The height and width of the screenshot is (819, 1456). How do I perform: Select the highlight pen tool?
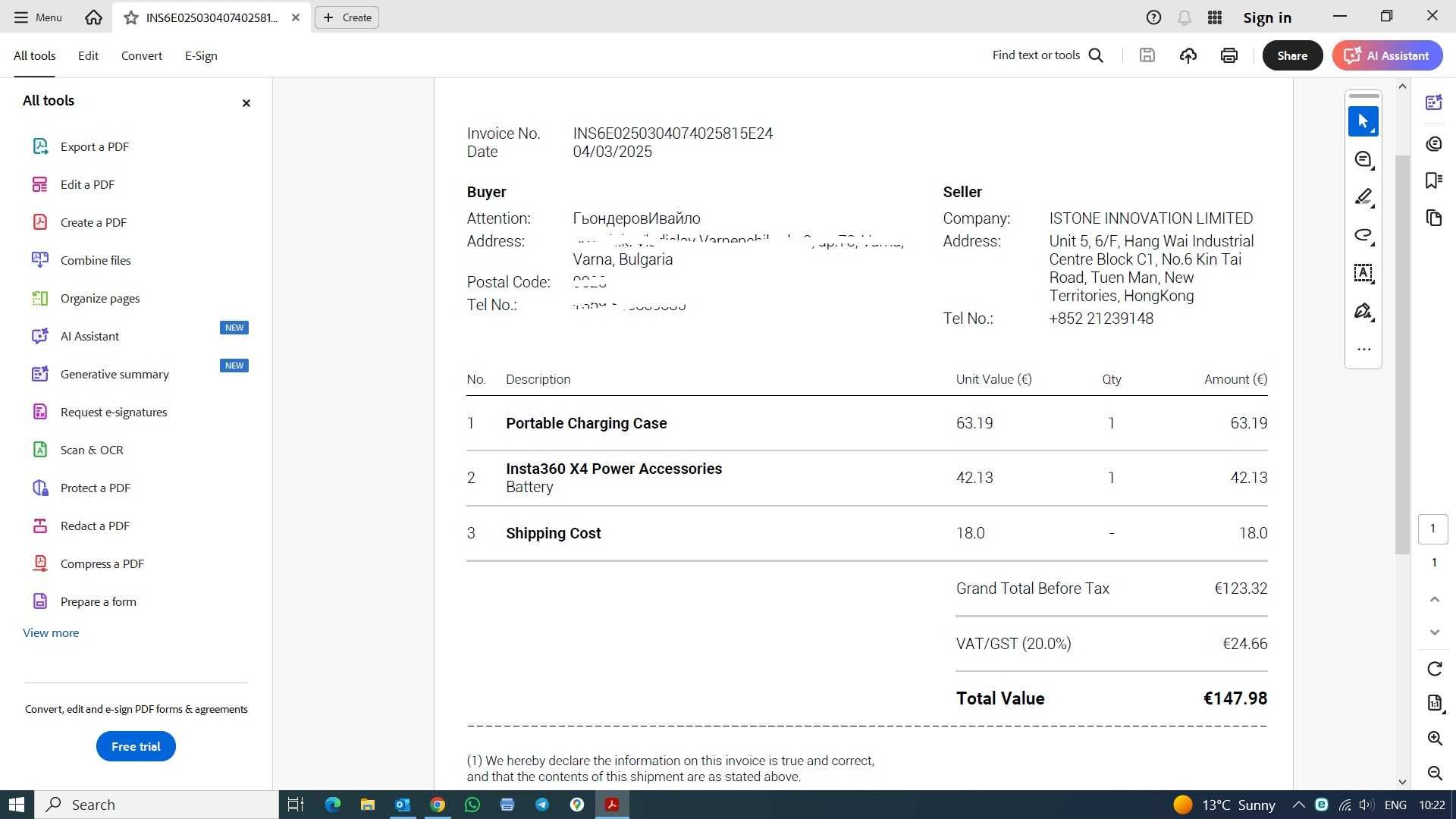pos(1363,197)
